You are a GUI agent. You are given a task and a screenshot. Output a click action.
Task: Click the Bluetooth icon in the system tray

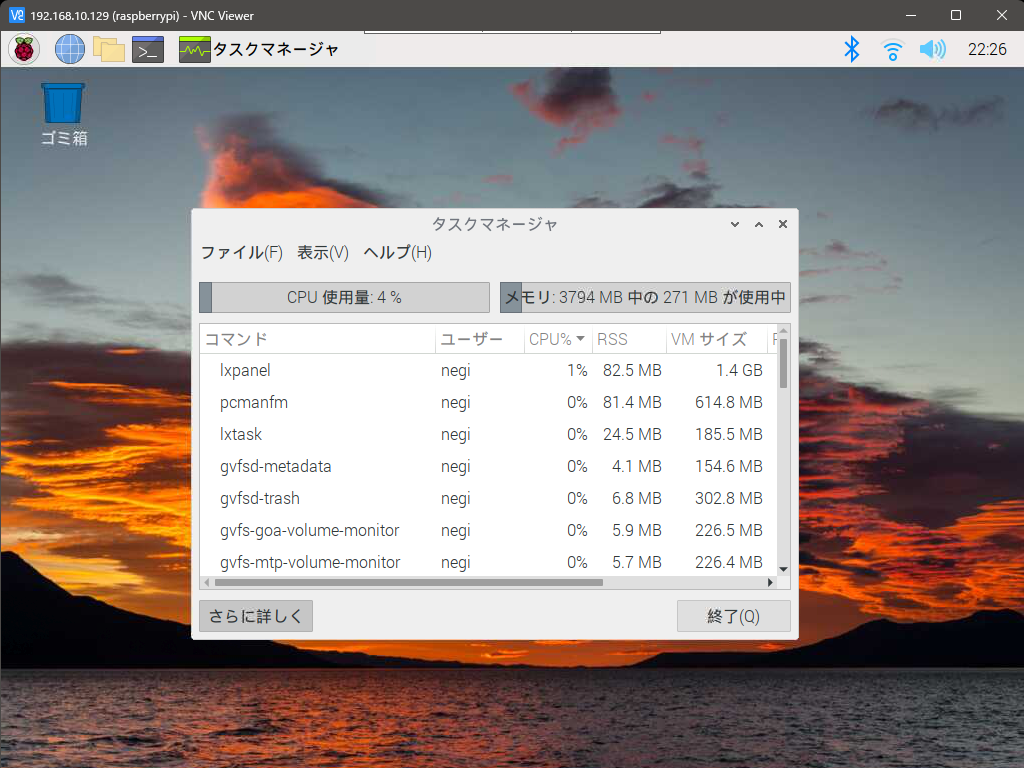[852, 49]
